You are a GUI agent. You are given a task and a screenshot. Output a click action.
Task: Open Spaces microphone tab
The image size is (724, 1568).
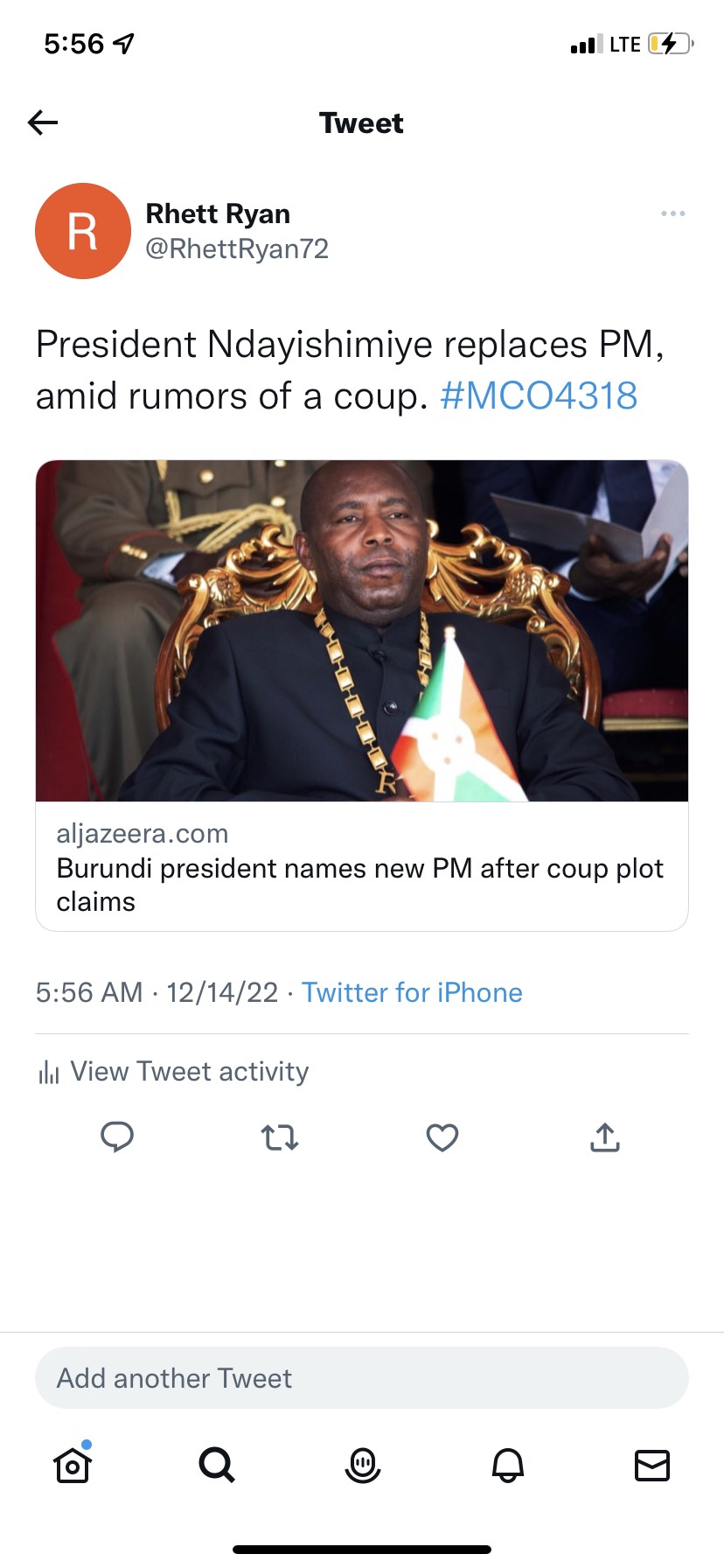[x=362, y=1465]
